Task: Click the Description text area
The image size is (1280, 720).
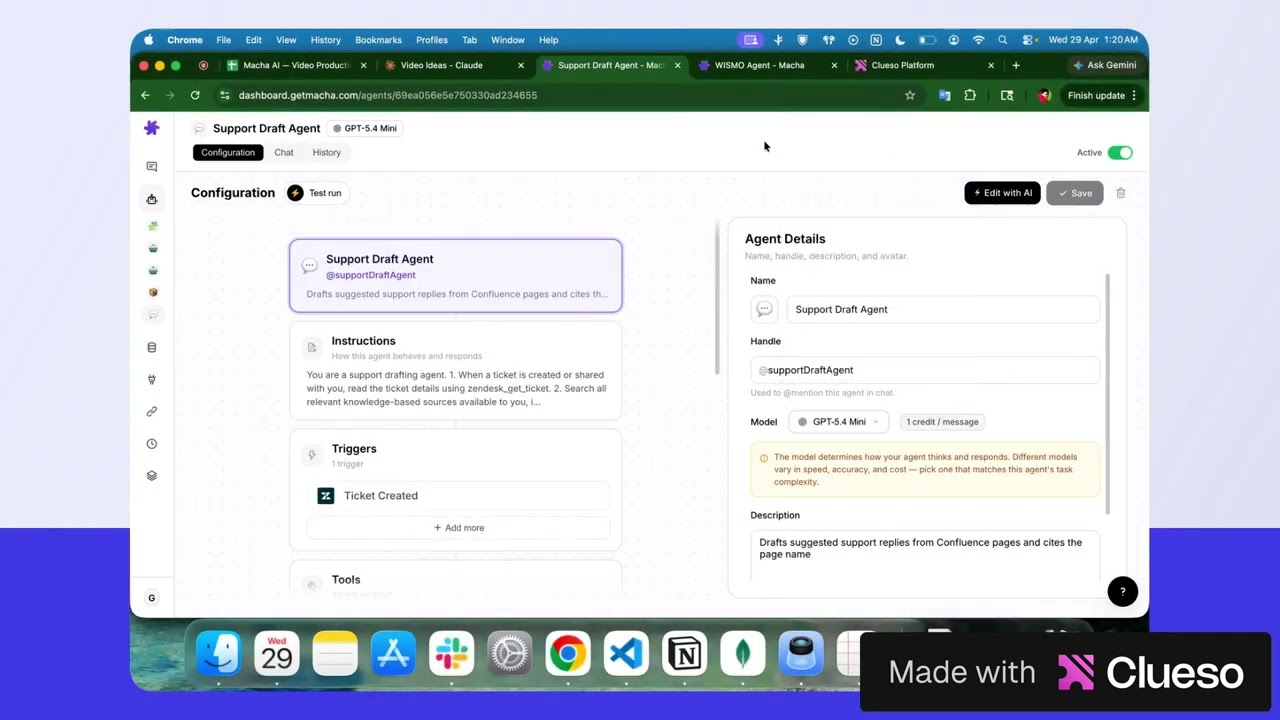Action: click(925, 555)
